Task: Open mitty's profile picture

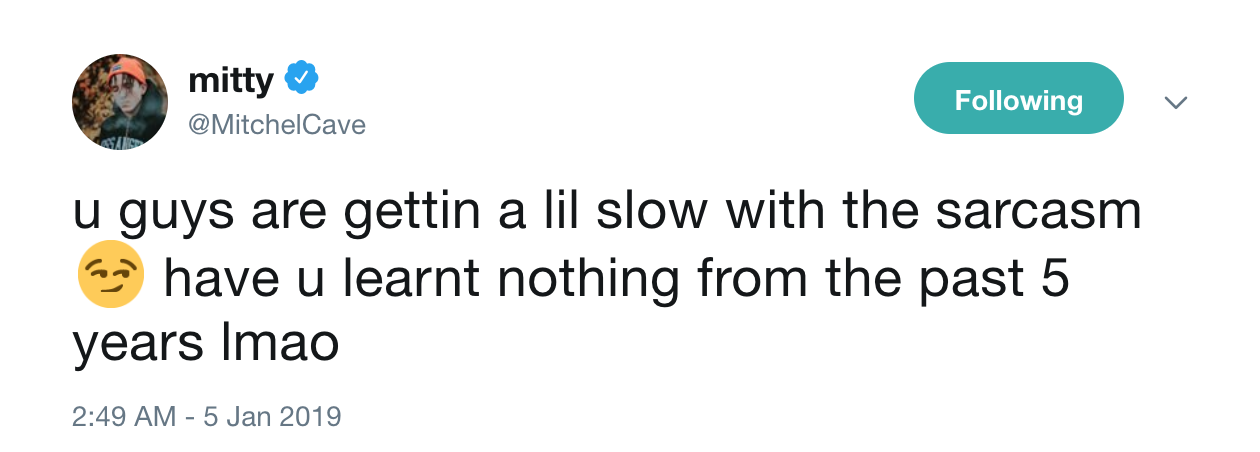Action: pos(119,103)
